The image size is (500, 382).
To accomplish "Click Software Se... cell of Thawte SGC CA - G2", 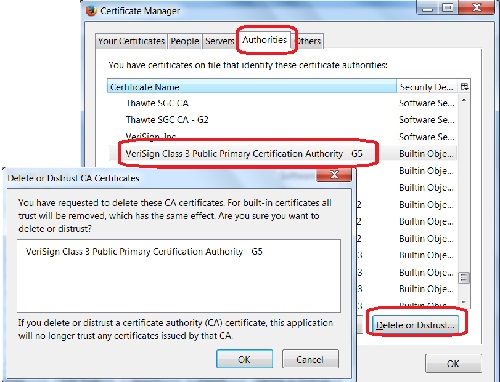I will pos(427,120).
